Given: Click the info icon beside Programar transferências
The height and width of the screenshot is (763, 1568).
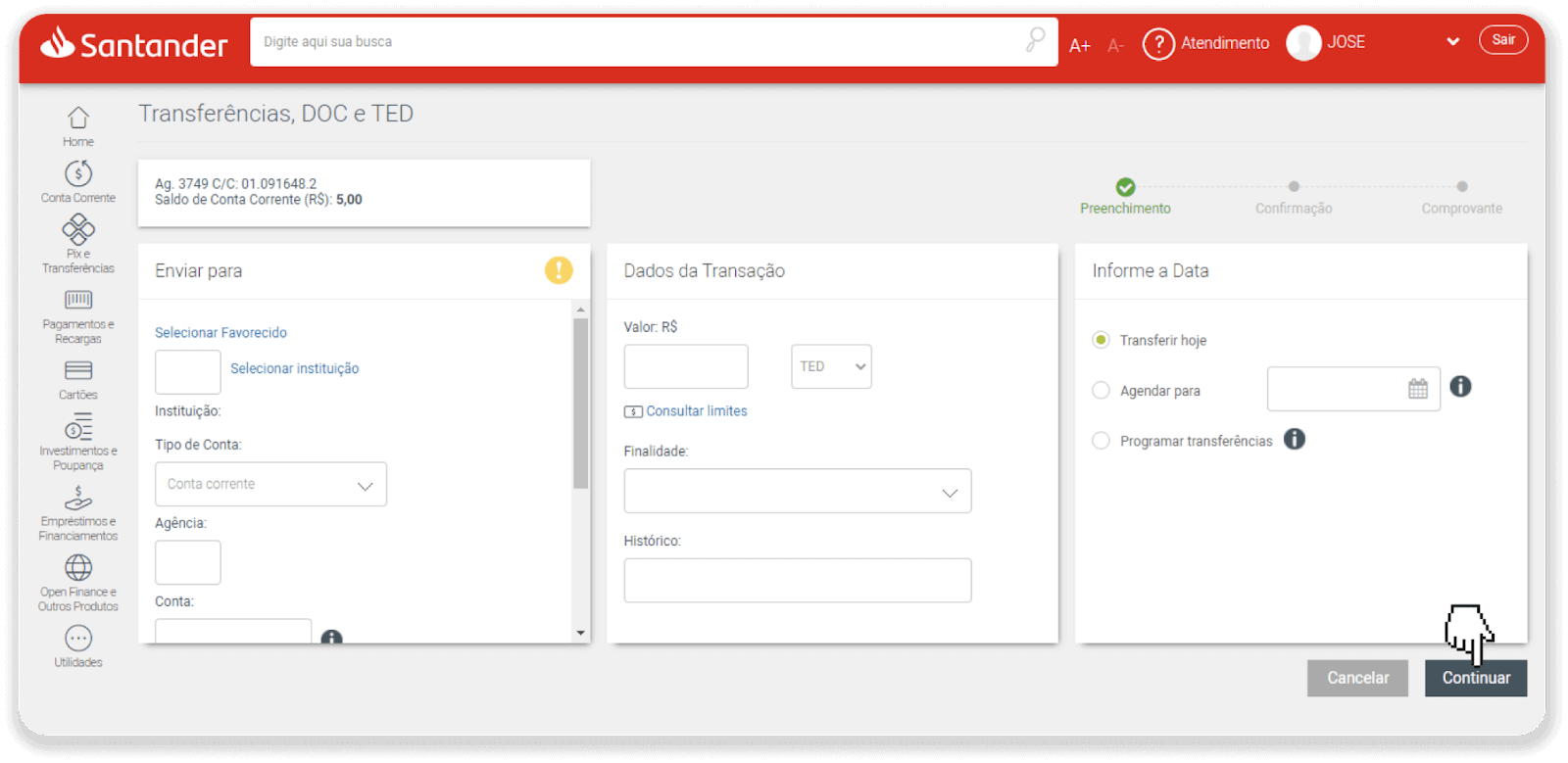Looking at the screenshot, I should [1295, 440].
